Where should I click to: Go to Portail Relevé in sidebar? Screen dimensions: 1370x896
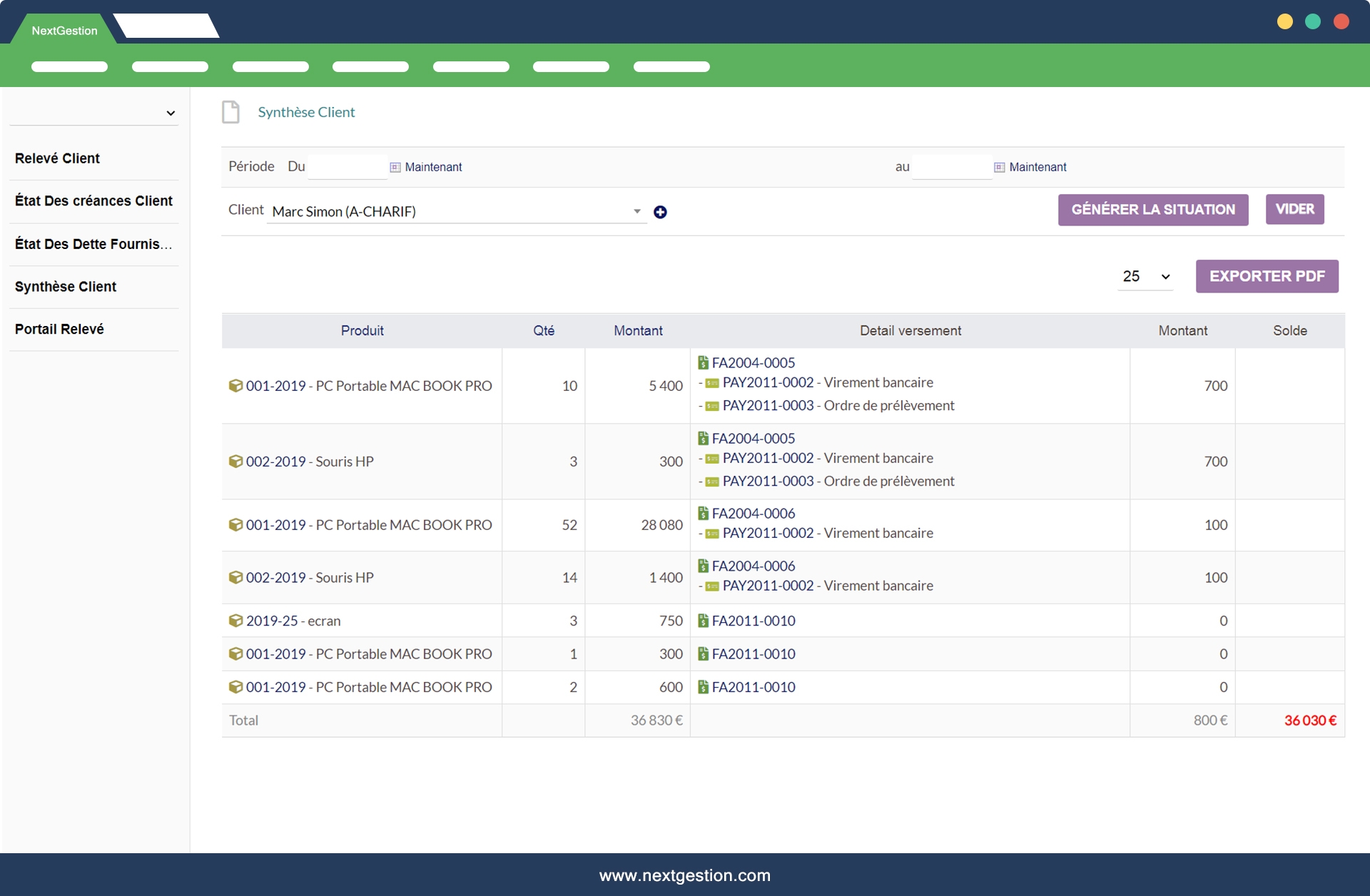pos(59,330)
